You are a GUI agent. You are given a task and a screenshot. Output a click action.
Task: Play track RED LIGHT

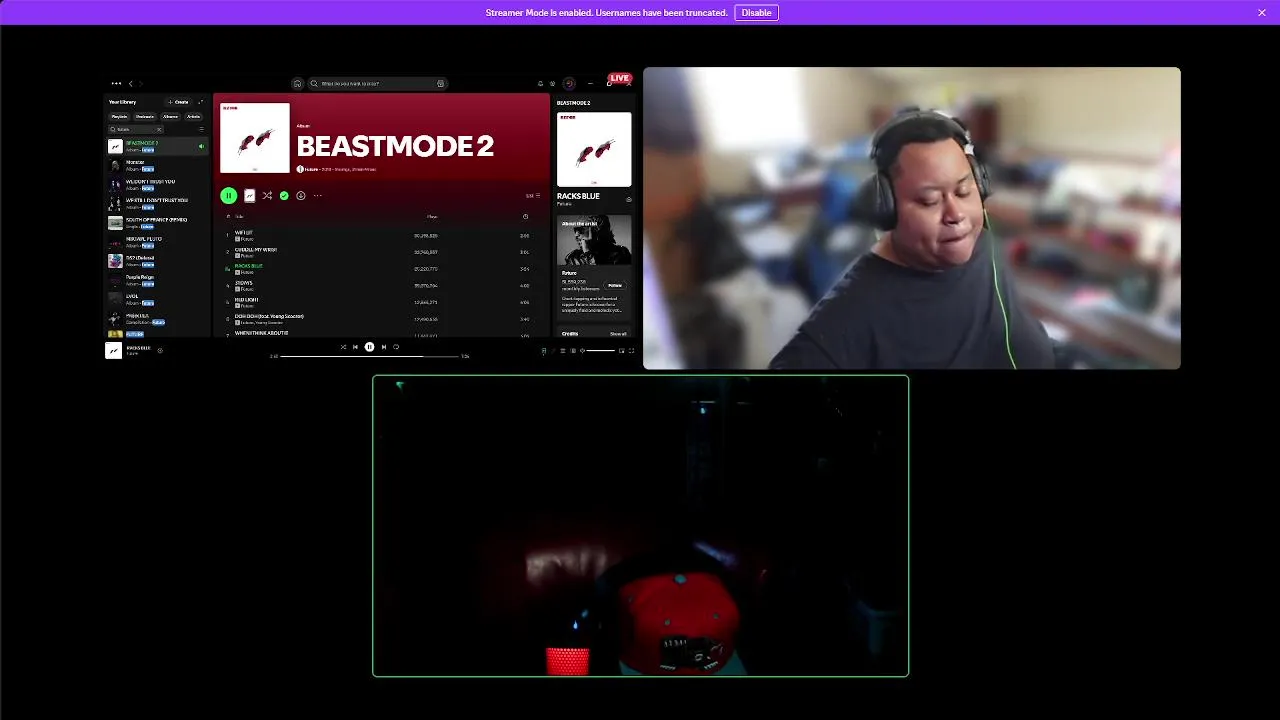[380, 302]
